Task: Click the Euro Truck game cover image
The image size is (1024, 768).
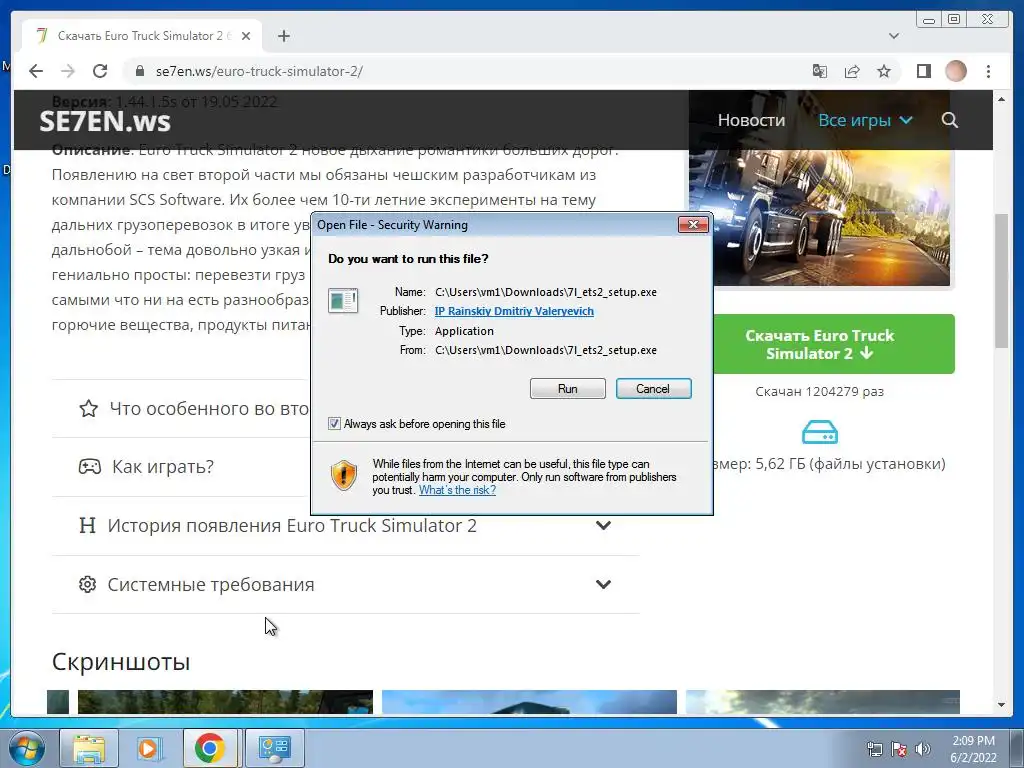Action: pyautogui.click(x=820, y=219)
